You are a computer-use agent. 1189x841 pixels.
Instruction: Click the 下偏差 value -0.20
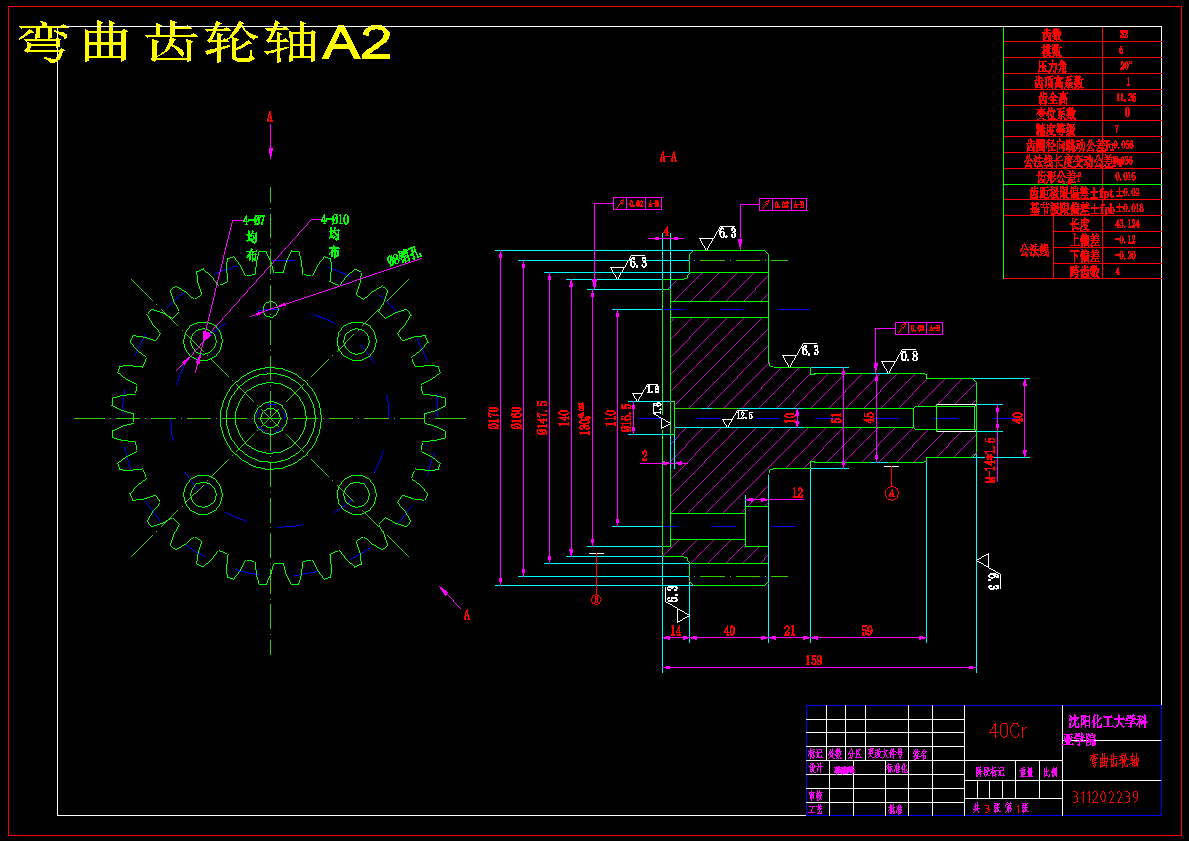click(x=1125, y=255)
